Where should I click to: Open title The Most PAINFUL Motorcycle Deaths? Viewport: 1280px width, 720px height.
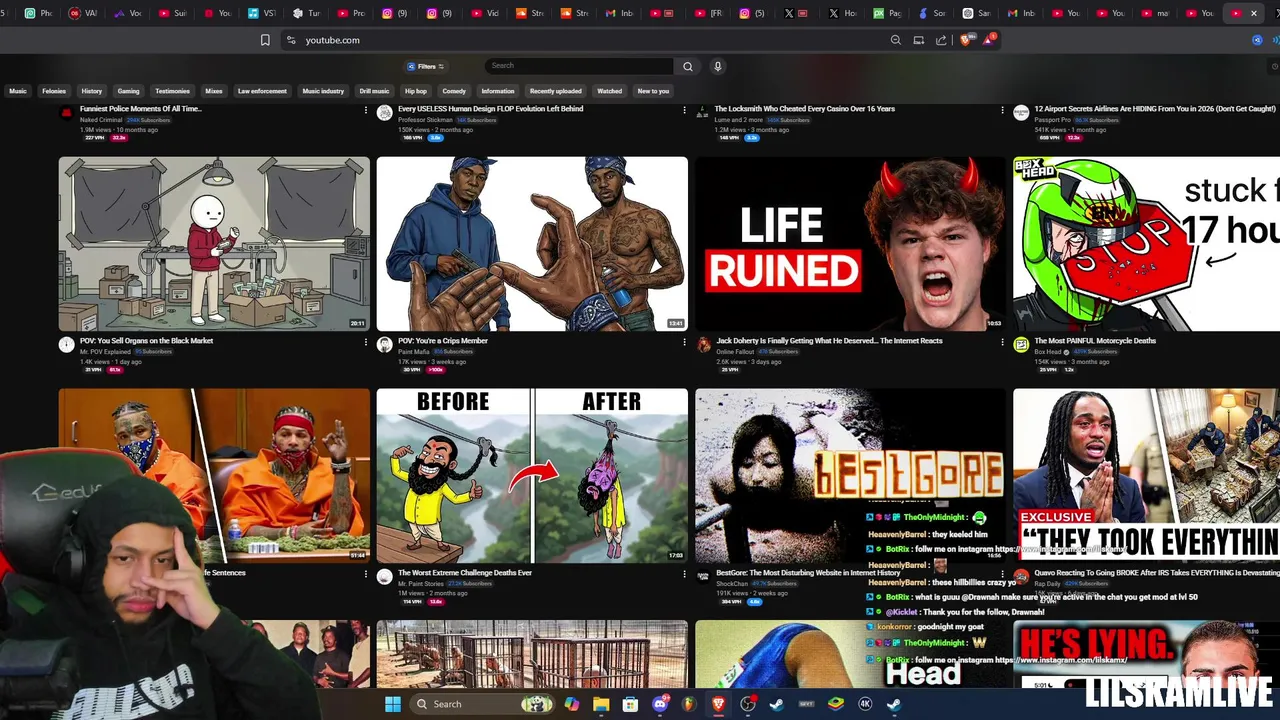click(1095, 341)
